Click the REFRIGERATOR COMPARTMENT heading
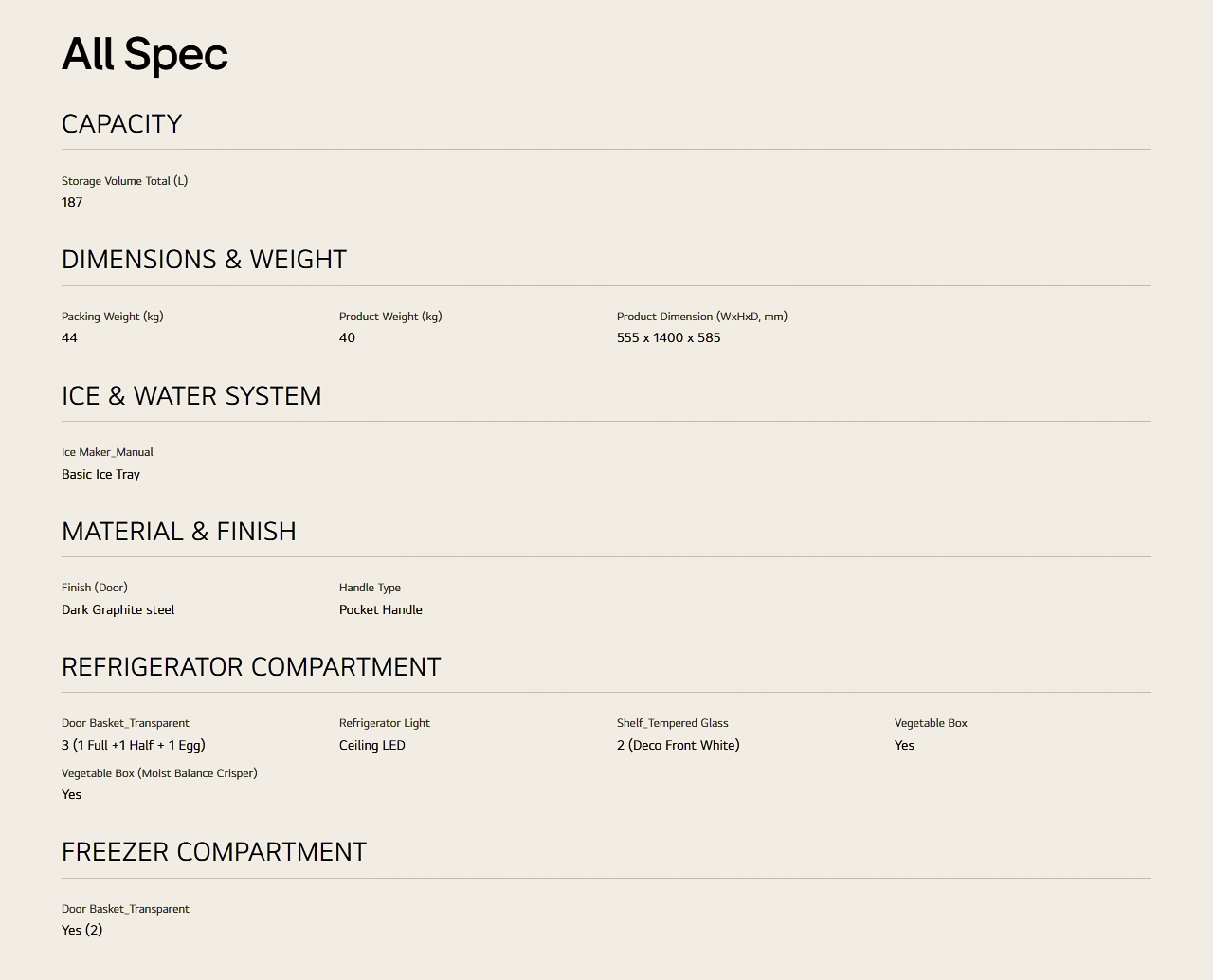Viewport: 1213px width, 980px height. pyautogui.click(x=251, y=667)
